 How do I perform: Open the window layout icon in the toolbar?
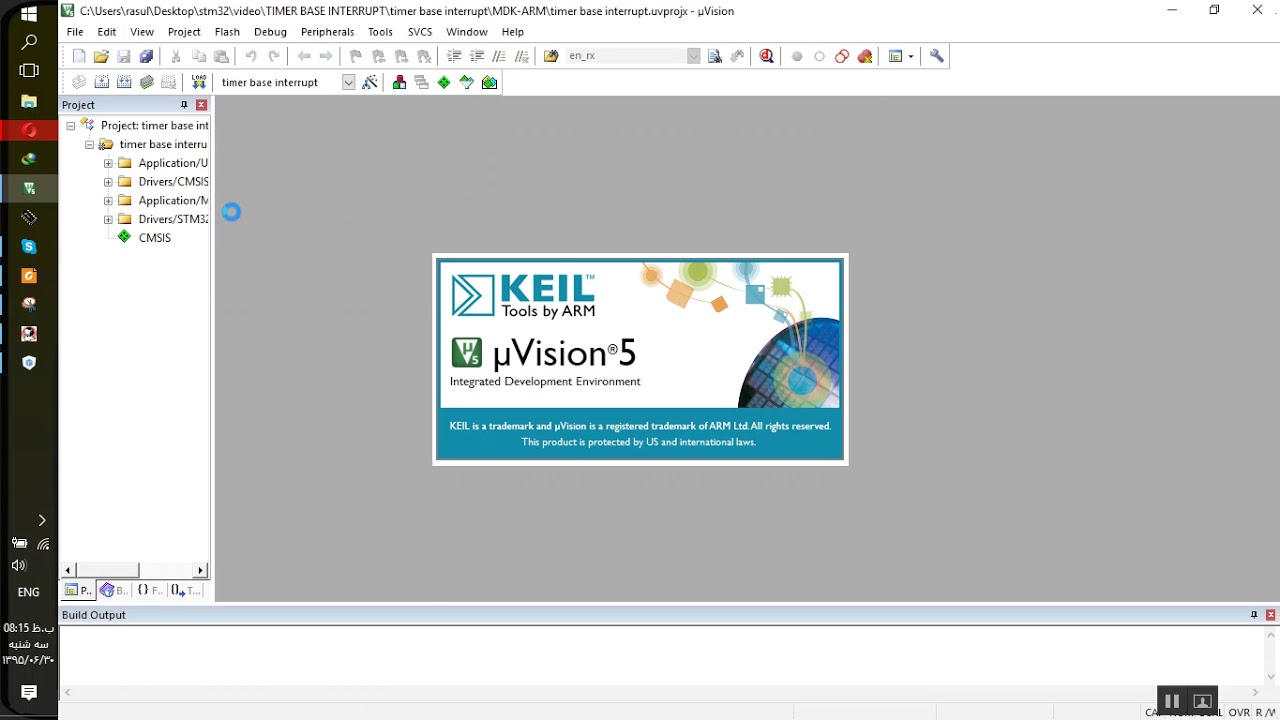coord(896,57)
